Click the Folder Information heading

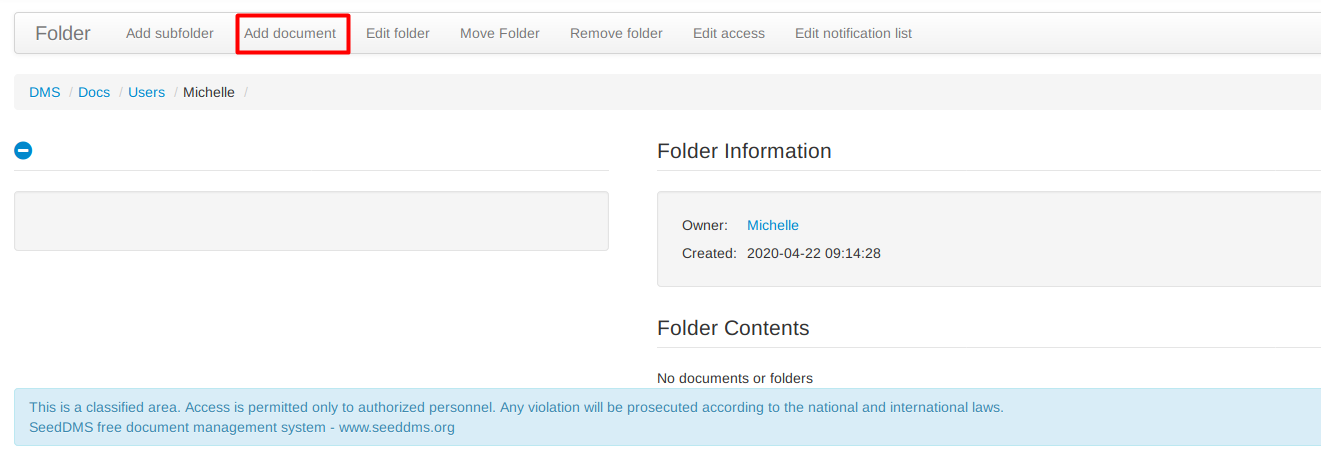[x=744, y=151]
